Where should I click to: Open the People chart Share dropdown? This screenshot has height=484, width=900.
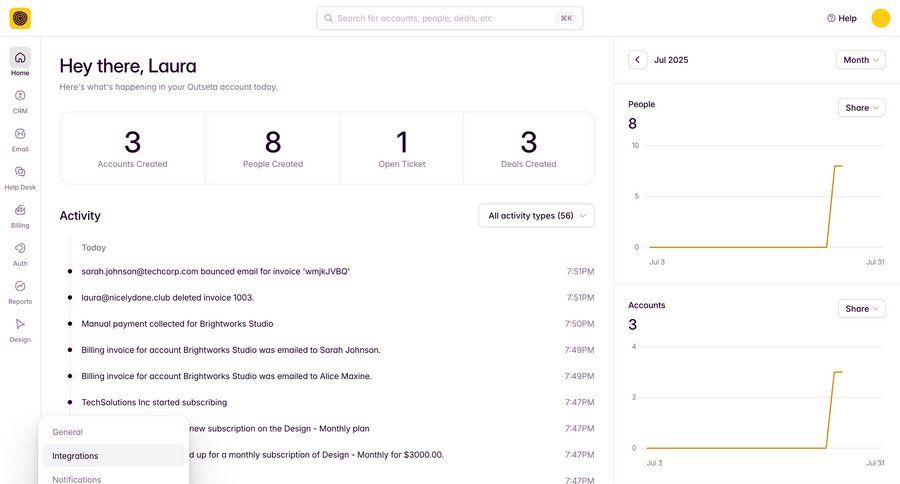tap(862, 107)
